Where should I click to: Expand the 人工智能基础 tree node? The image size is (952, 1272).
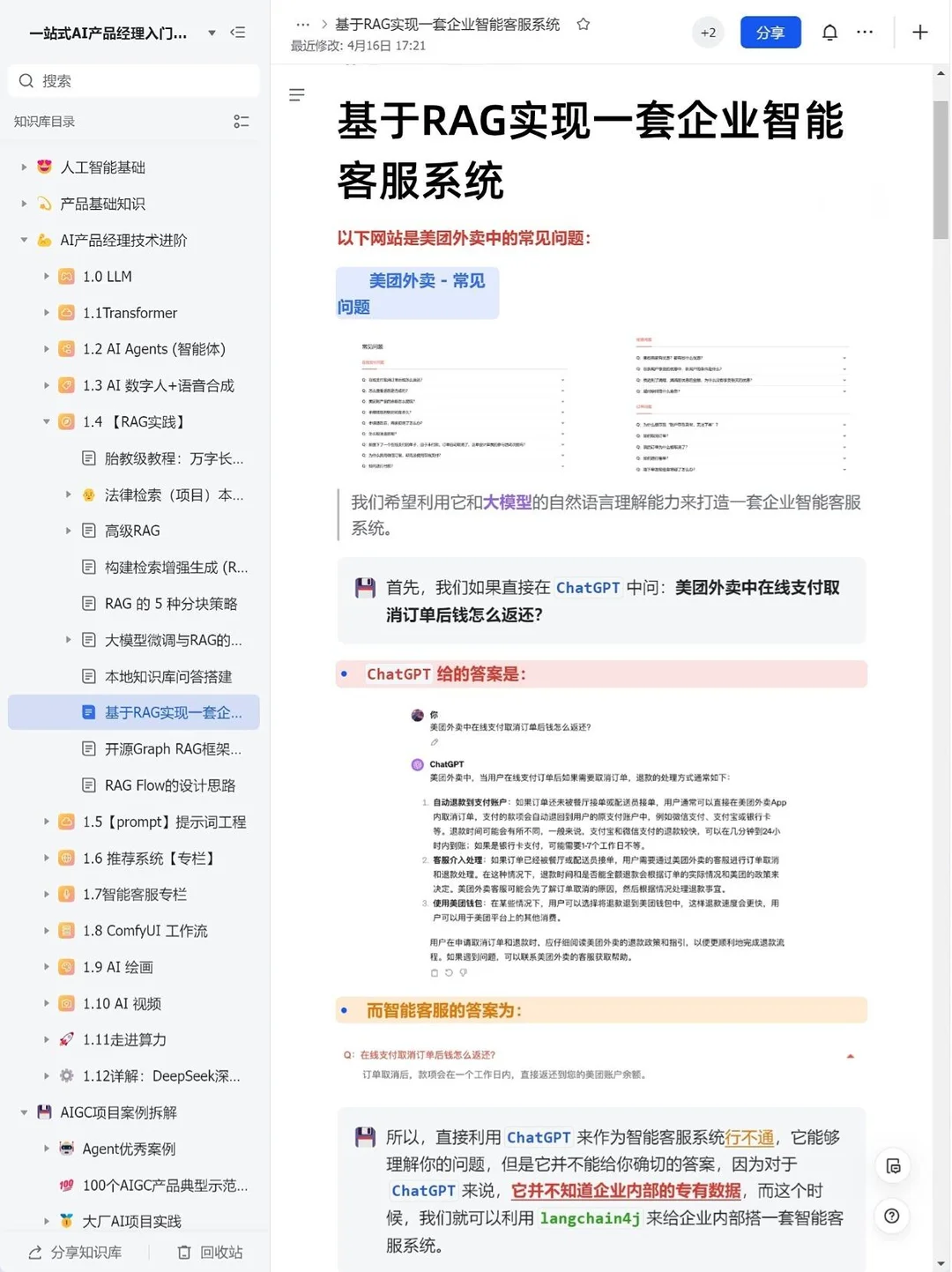(x=24, y=167)
